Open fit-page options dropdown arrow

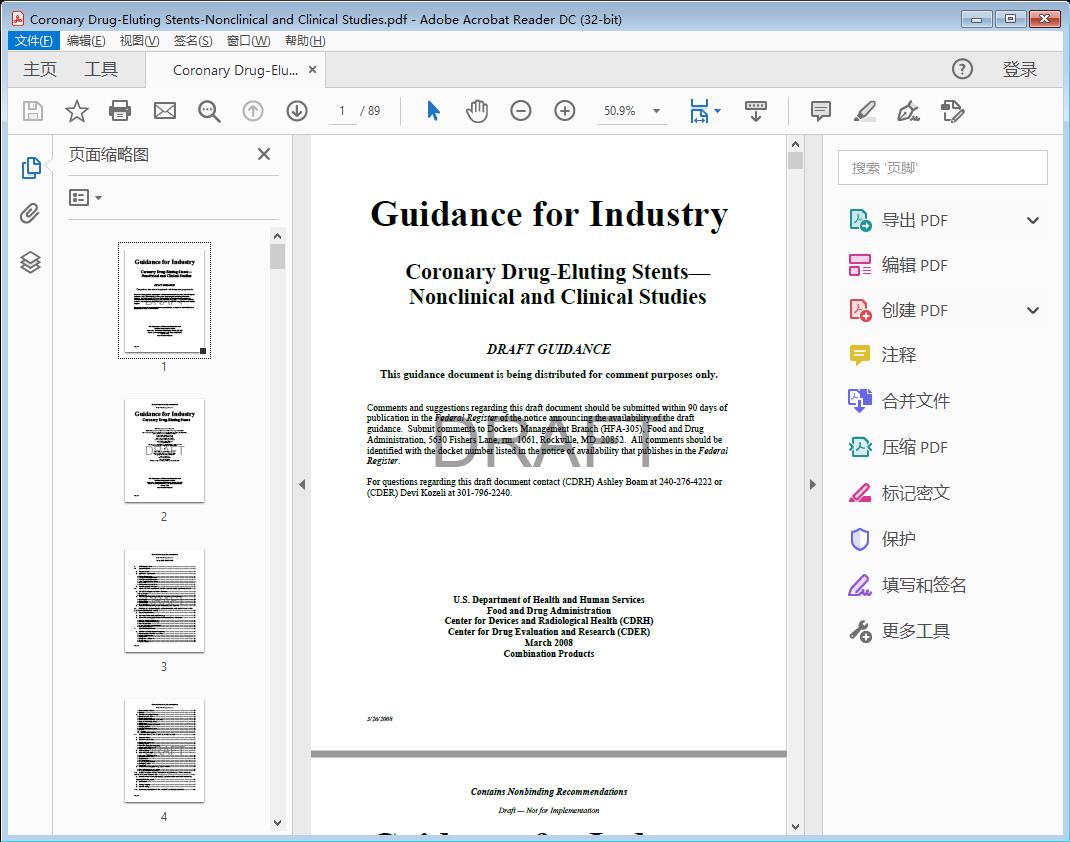(717, 111)
